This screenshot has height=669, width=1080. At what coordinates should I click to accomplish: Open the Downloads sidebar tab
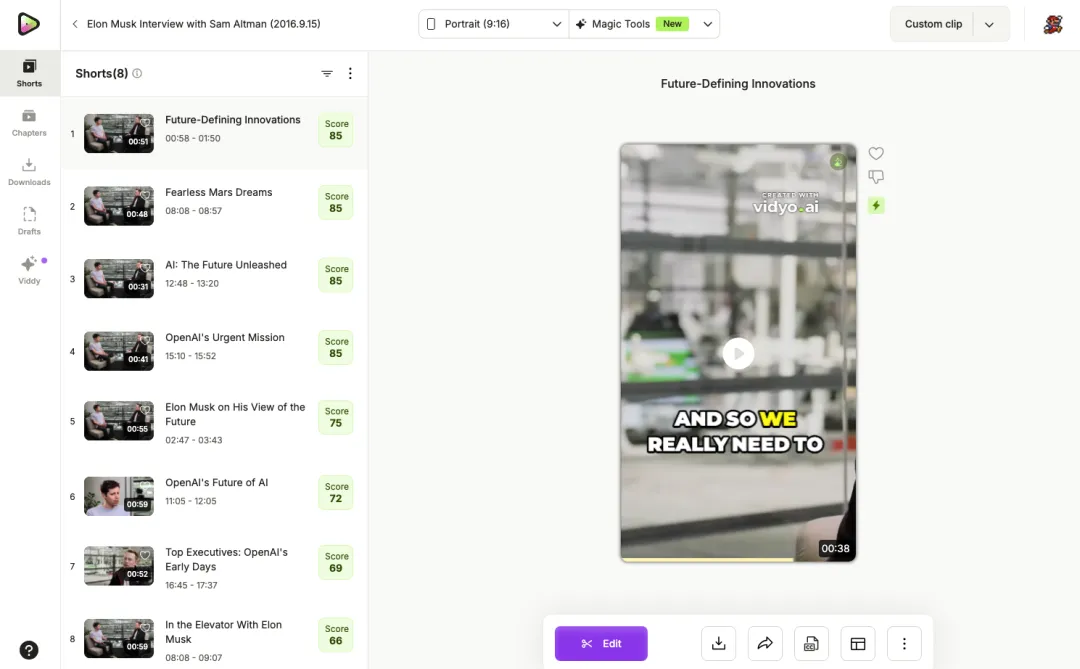click(29, 172)
